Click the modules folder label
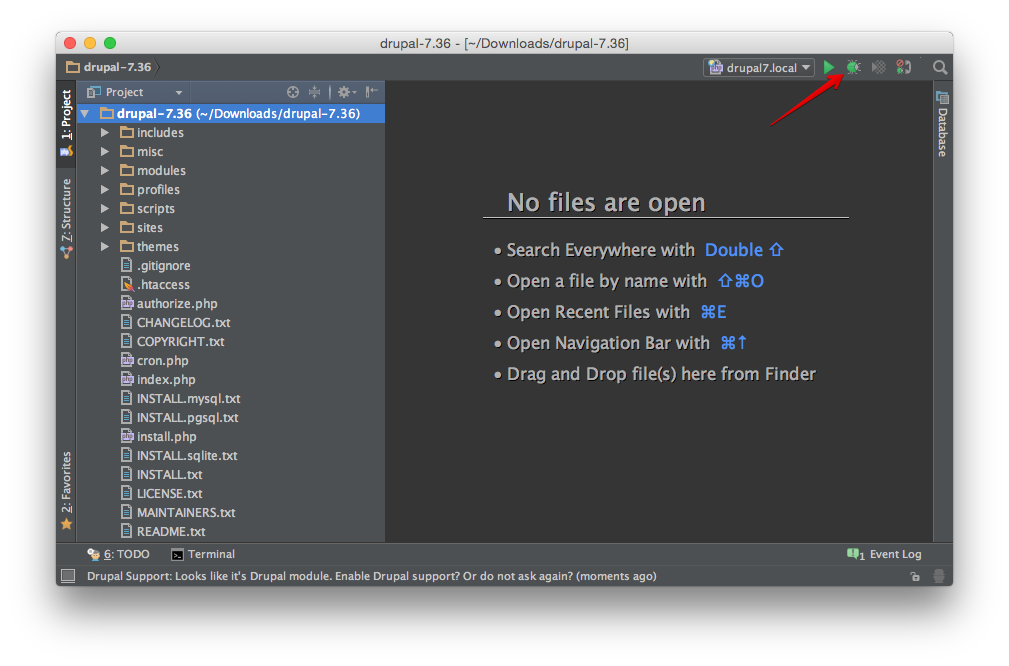The width and height of the screenshot is (1009, 666). tap(161, 171)
